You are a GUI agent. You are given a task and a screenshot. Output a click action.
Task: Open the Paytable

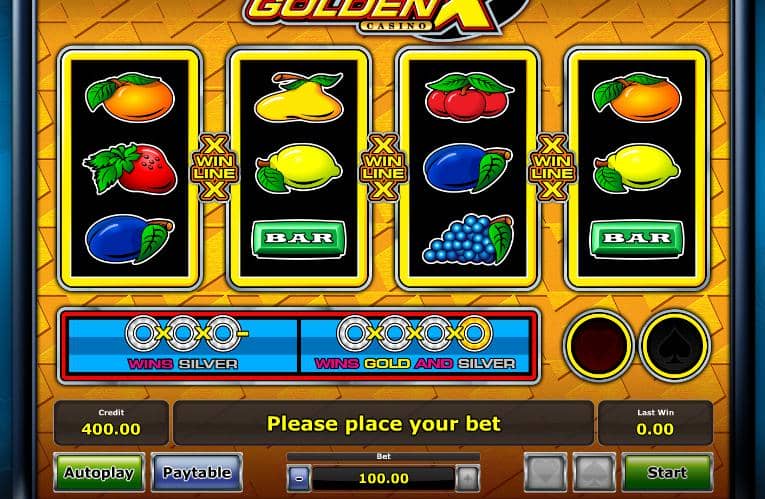tap(197, 472)
